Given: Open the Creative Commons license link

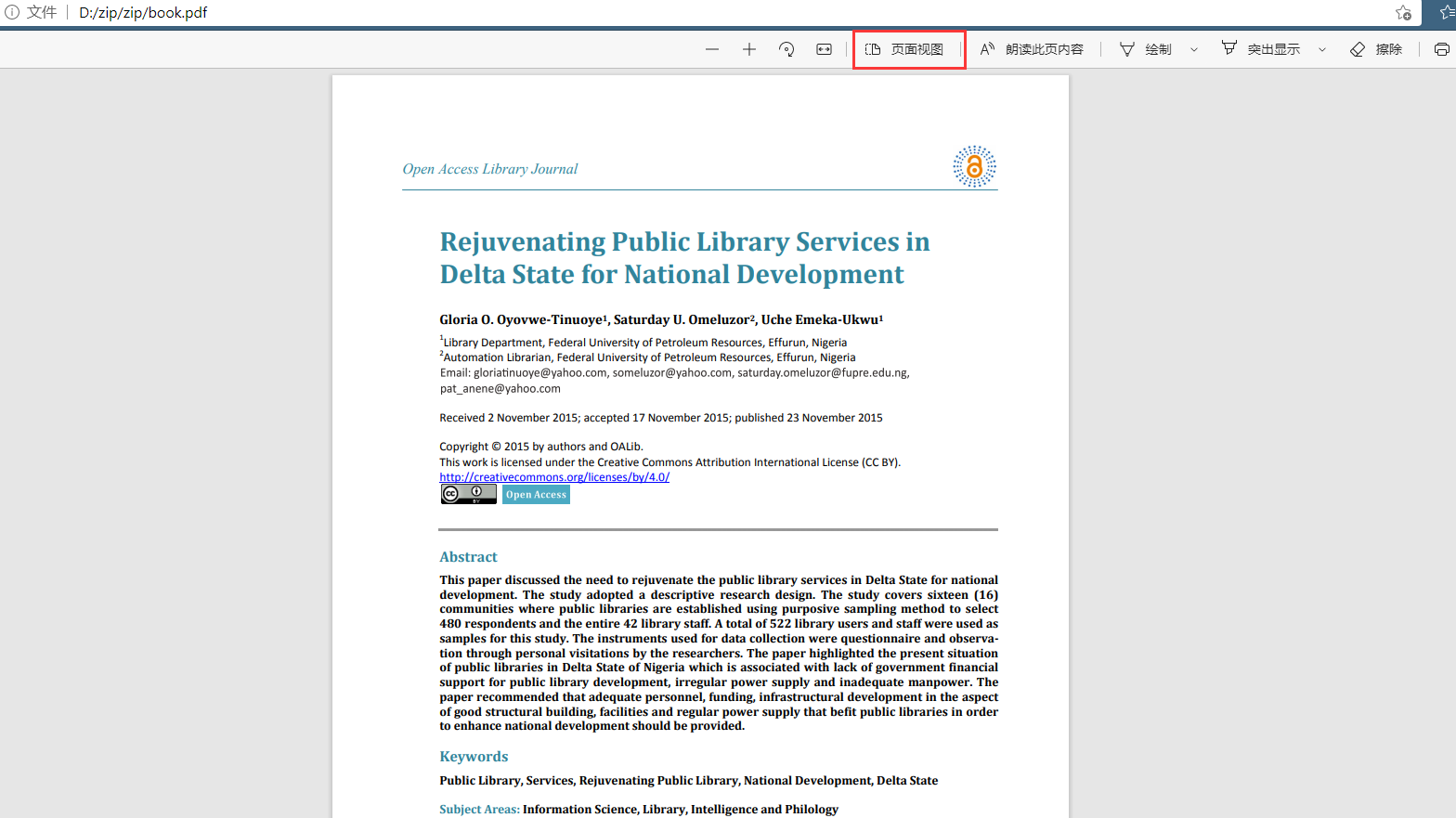Looking at the screenshot, I should click(x=554, y=477).
